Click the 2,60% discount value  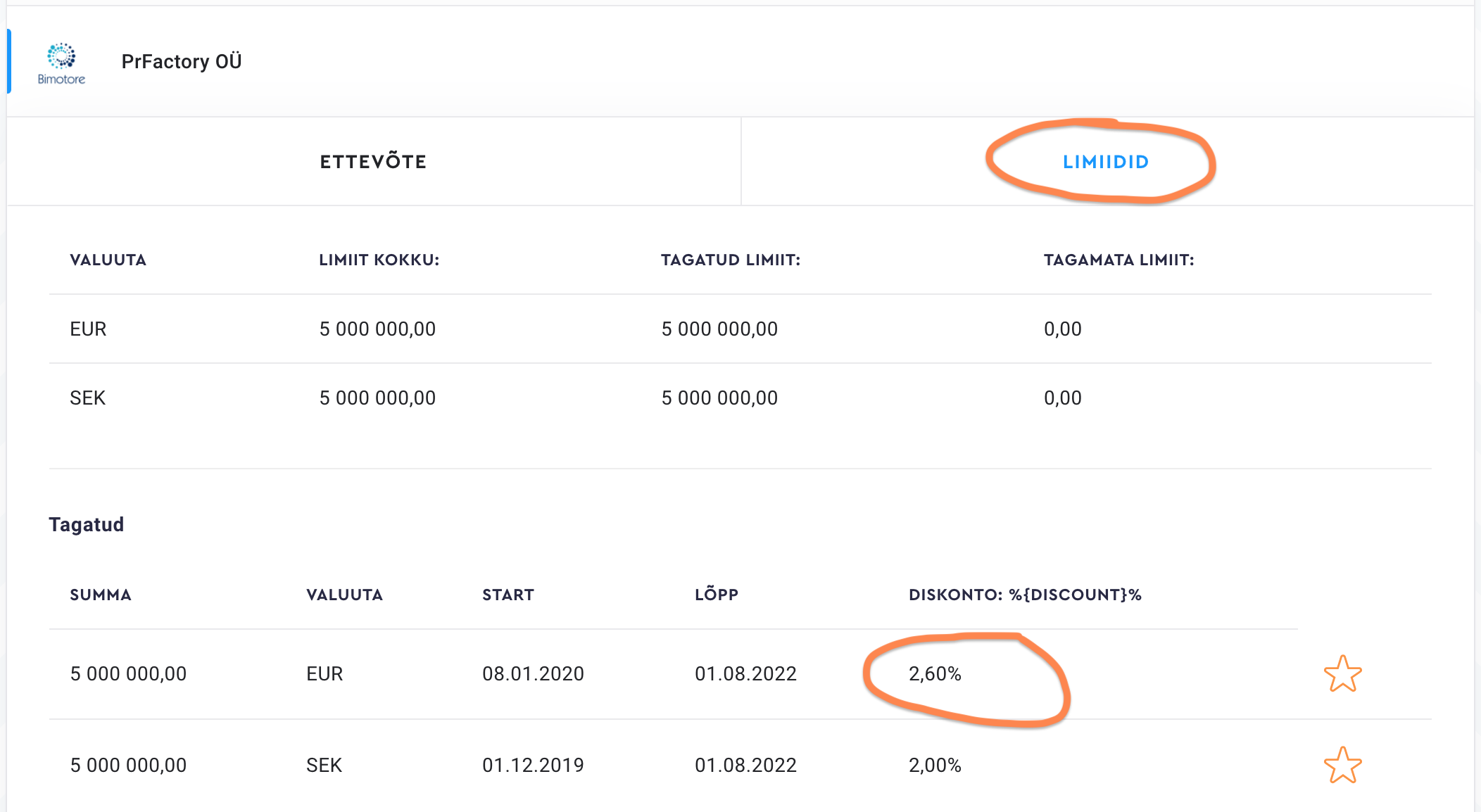point(935,674)
